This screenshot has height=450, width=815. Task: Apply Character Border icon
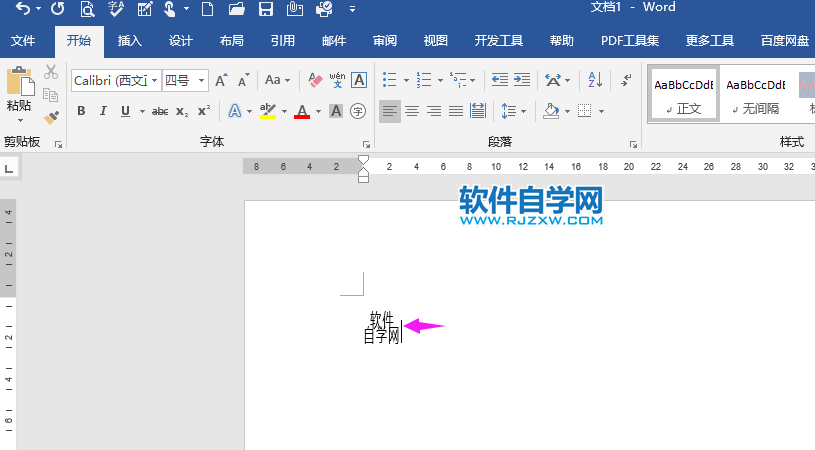pyautogui.click(x=359, y=80)
